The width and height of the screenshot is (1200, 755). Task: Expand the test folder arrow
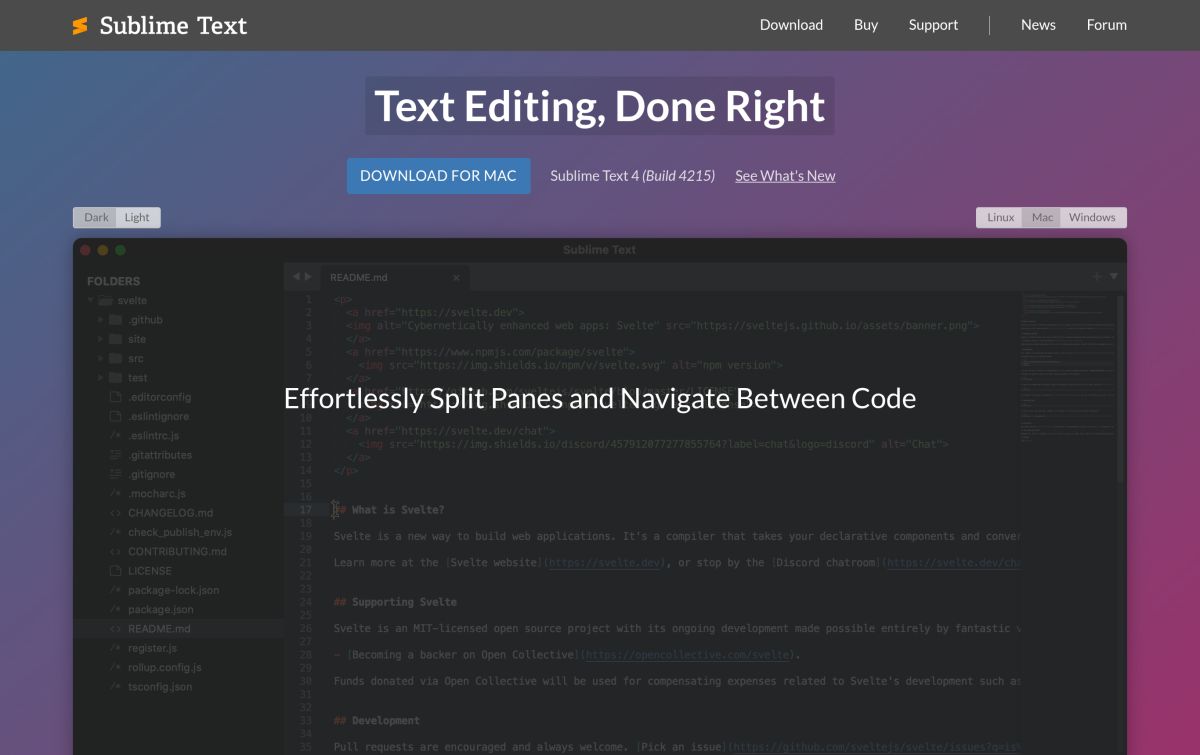pos(101,378)
